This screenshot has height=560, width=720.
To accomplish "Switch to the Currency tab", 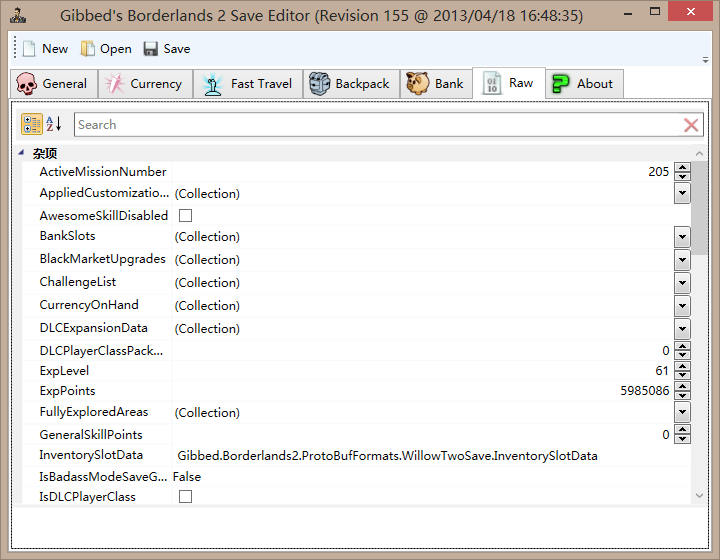I will [x=146, y=84].
